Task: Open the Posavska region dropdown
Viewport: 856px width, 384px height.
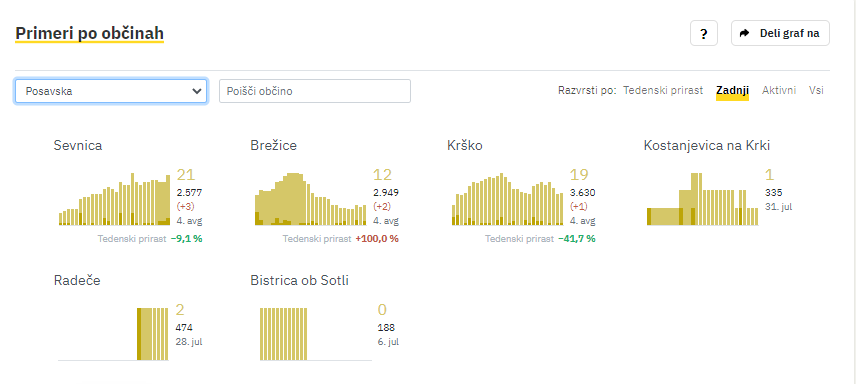Action: (111, 91)
